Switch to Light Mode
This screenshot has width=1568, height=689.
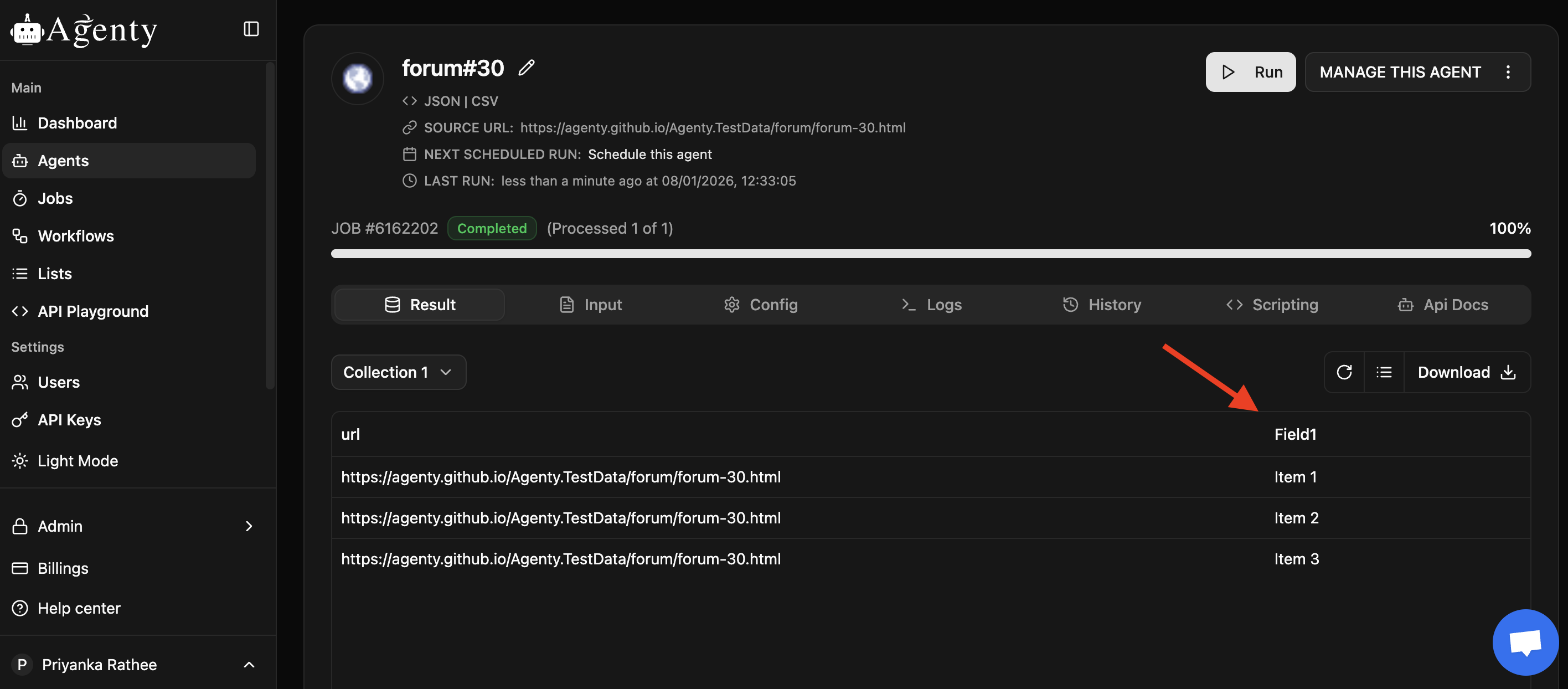[x=78, y=461]
